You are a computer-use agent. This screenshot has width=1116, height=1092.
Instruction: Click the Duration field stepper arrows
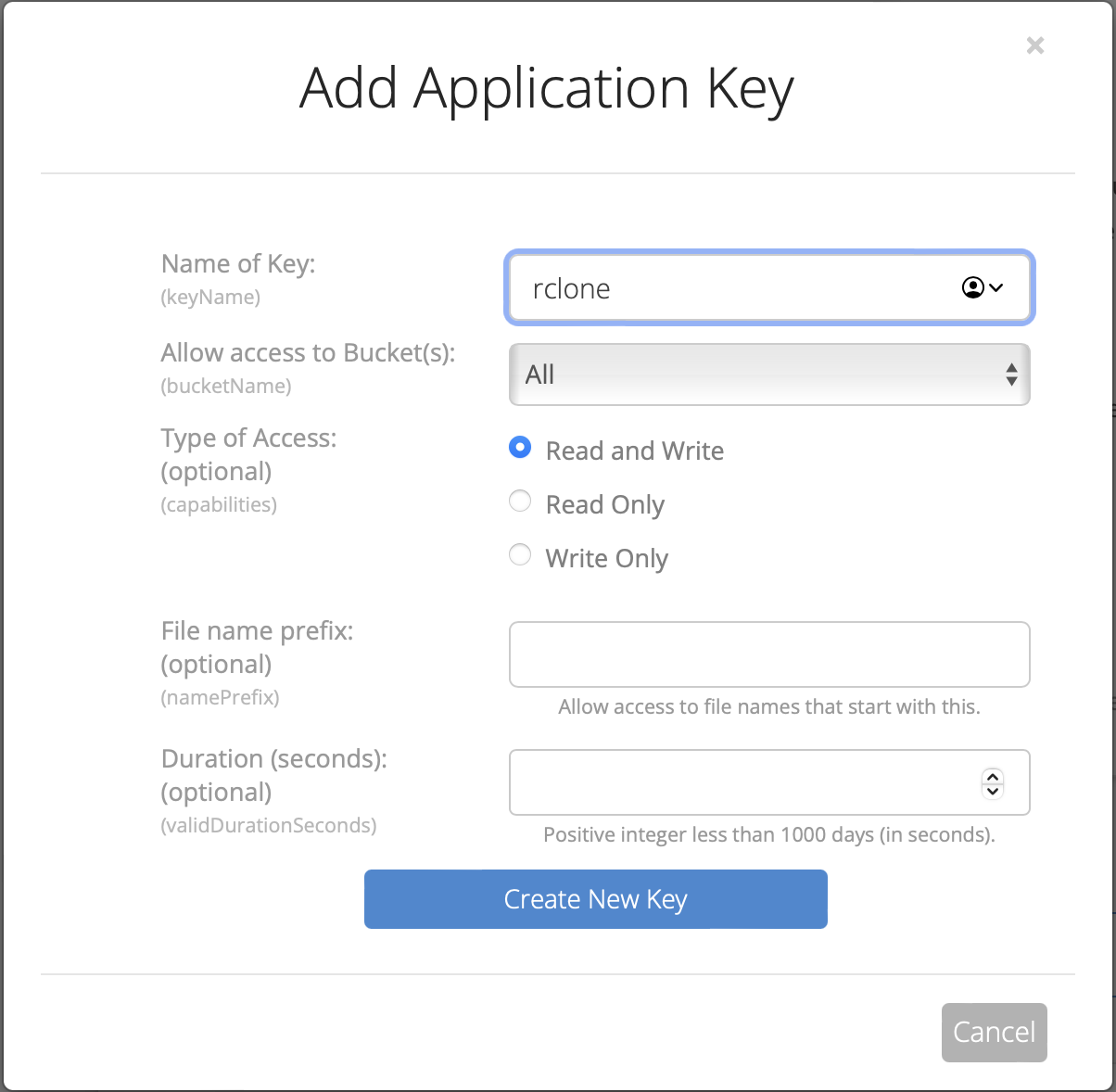[x=993, y=783]
